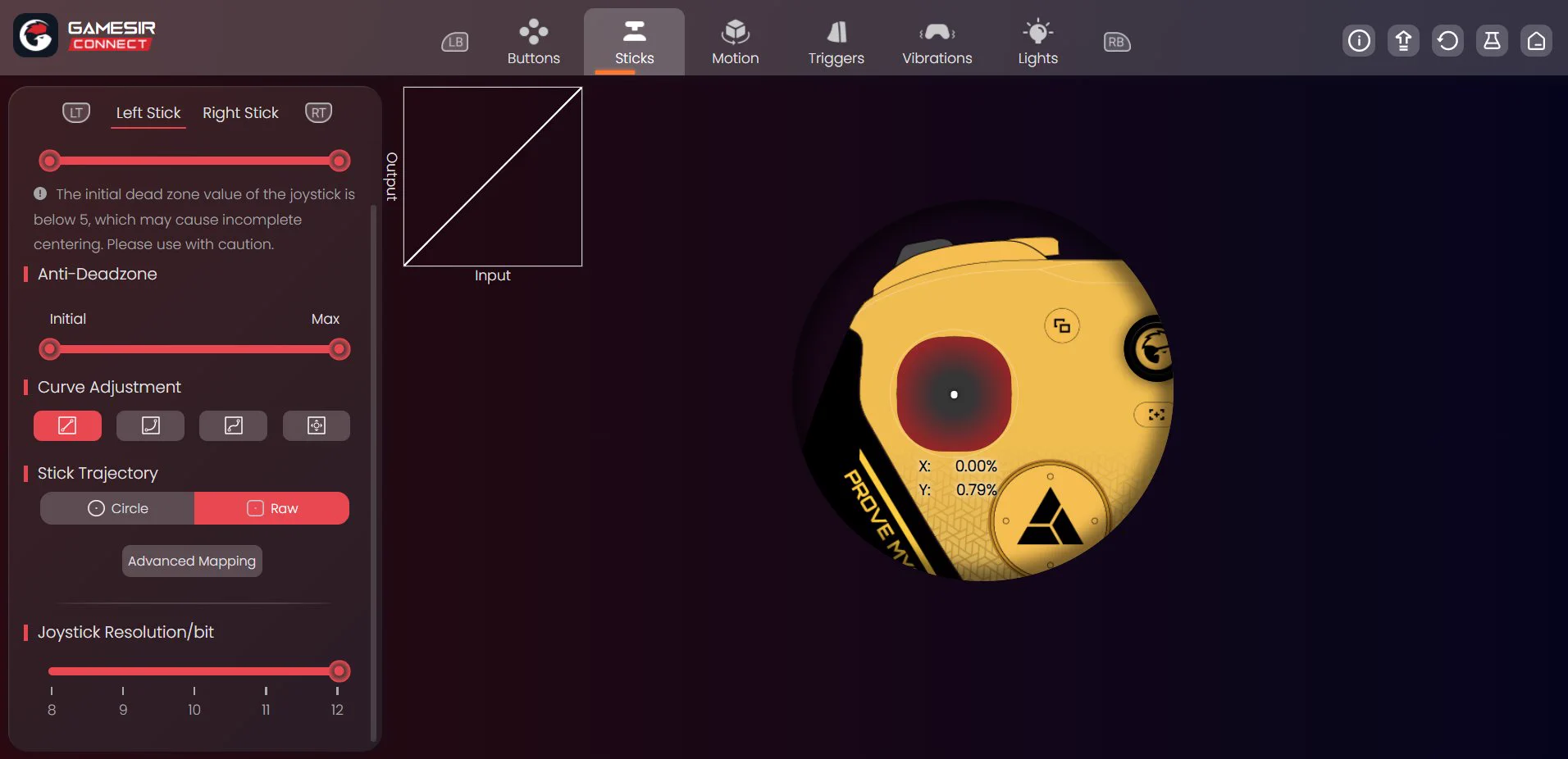Click the info icon in top-right toolbar
1568x759 pixels.
1359,40
